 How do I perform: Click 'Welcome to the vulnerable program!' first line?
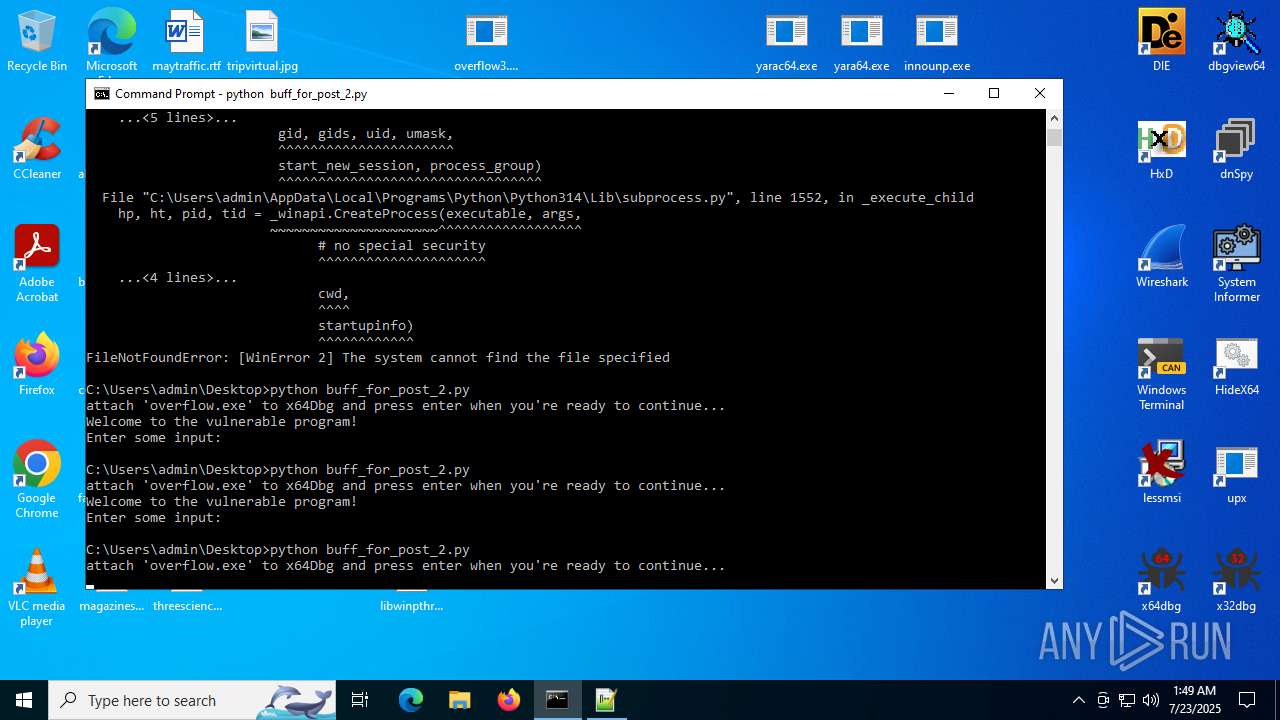(x=222, y=421)
